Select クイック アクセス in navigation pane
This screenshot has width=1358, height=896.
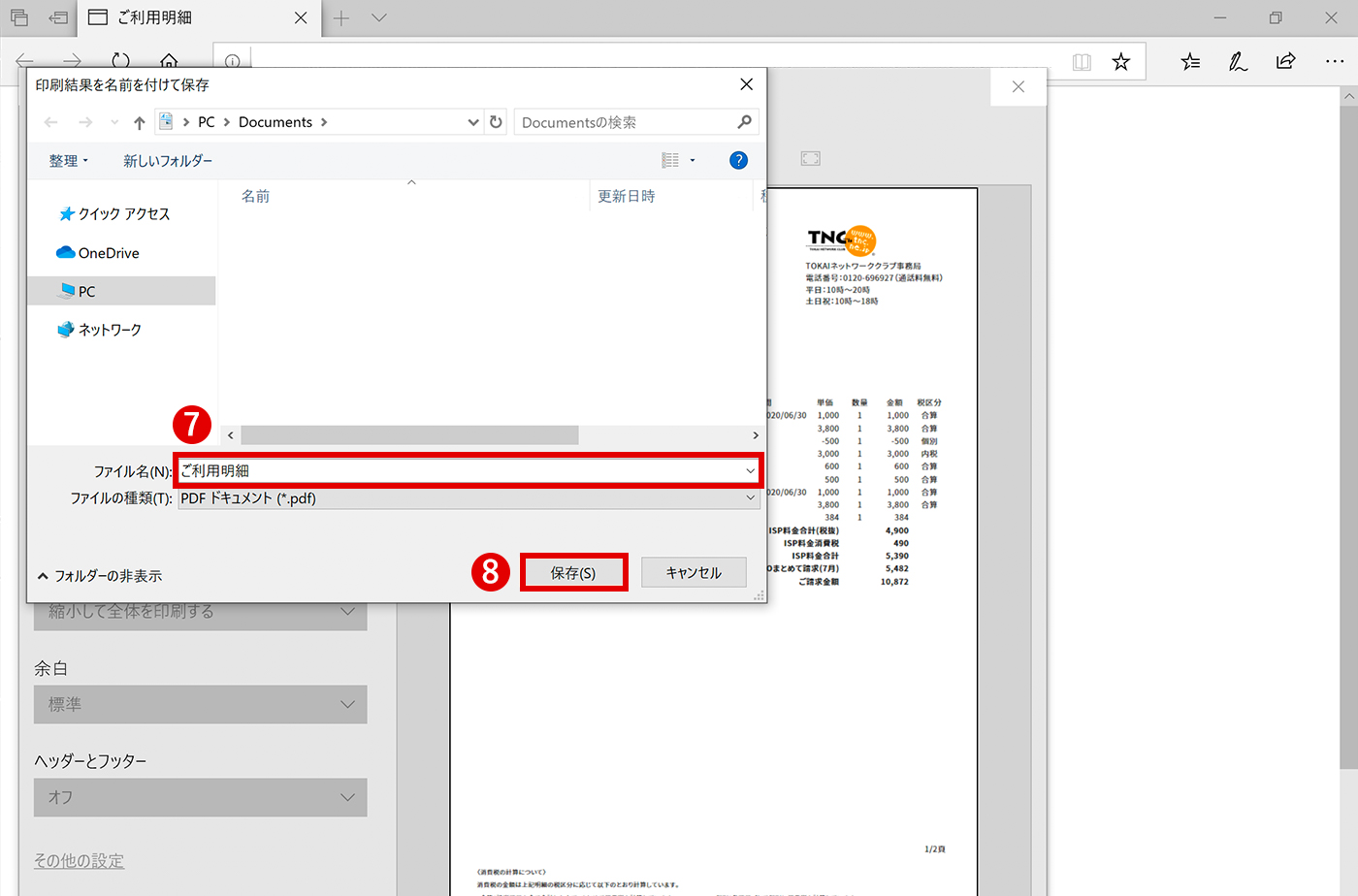pyautogui.click(x=123, y=214)
